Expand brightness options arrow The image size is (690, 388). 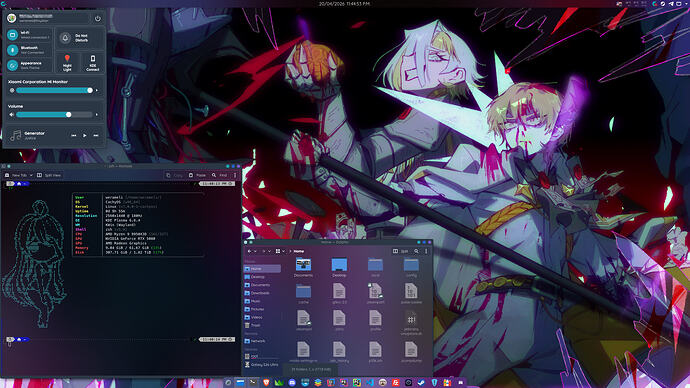[97, 90]
